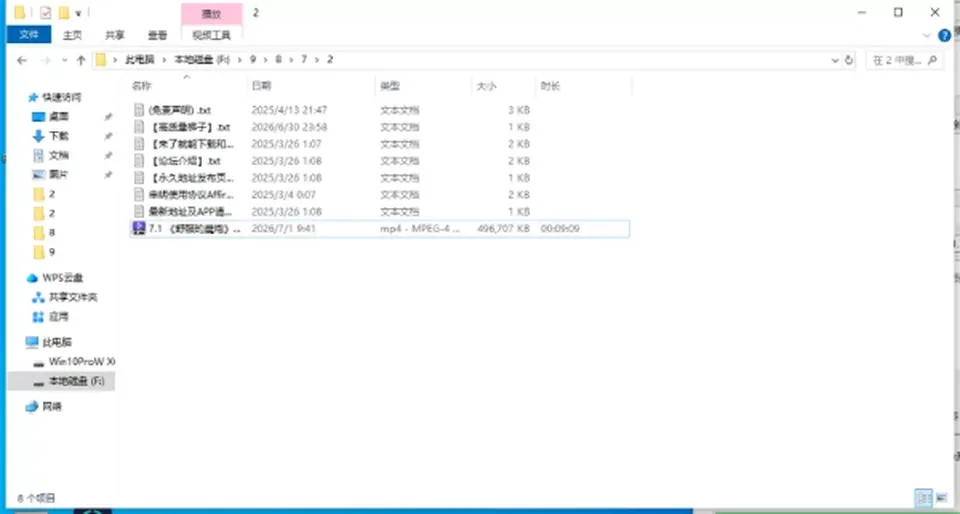Click the Back navigation arrow

[22, 60]
